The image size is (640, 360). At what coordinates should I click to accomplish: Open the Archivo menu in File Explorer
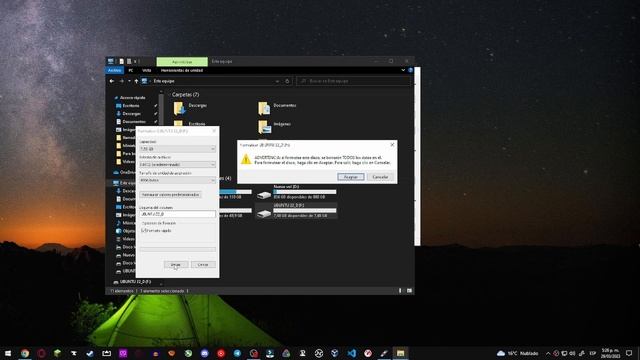coord(115,70)
